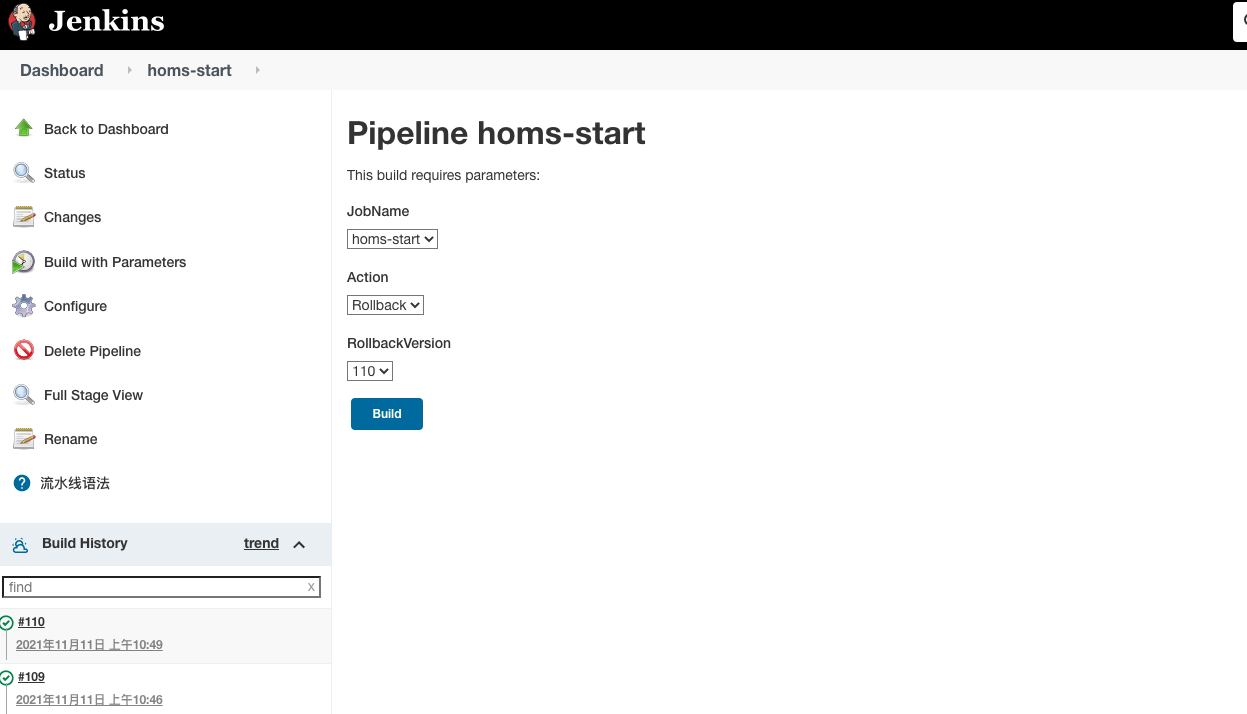The width and height of the screenshot is (1247, 714).
Task: Open the build history trend link
Action: pyautogui.click(x=261, y=543)
